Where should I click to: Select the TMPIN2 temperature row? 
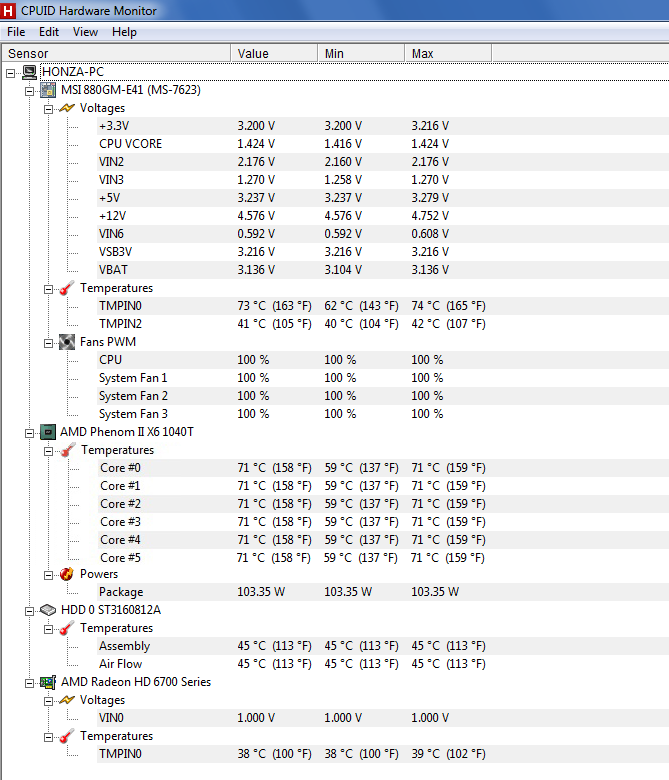[383, 324]
